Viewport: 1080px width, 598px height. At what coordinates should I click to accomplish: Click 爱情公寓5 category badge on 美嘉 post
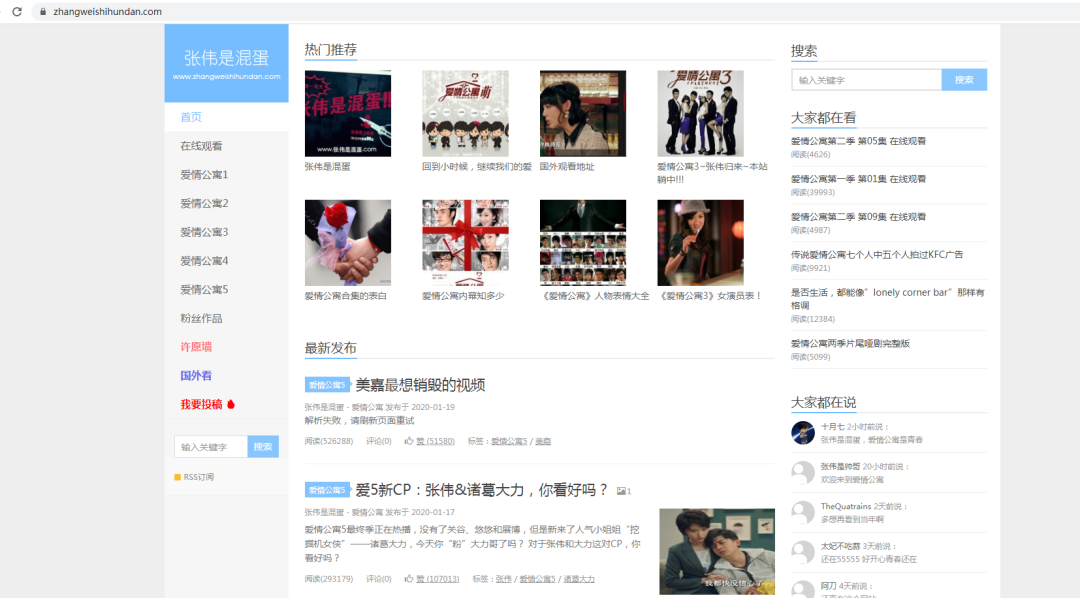(x=326, y=385)
